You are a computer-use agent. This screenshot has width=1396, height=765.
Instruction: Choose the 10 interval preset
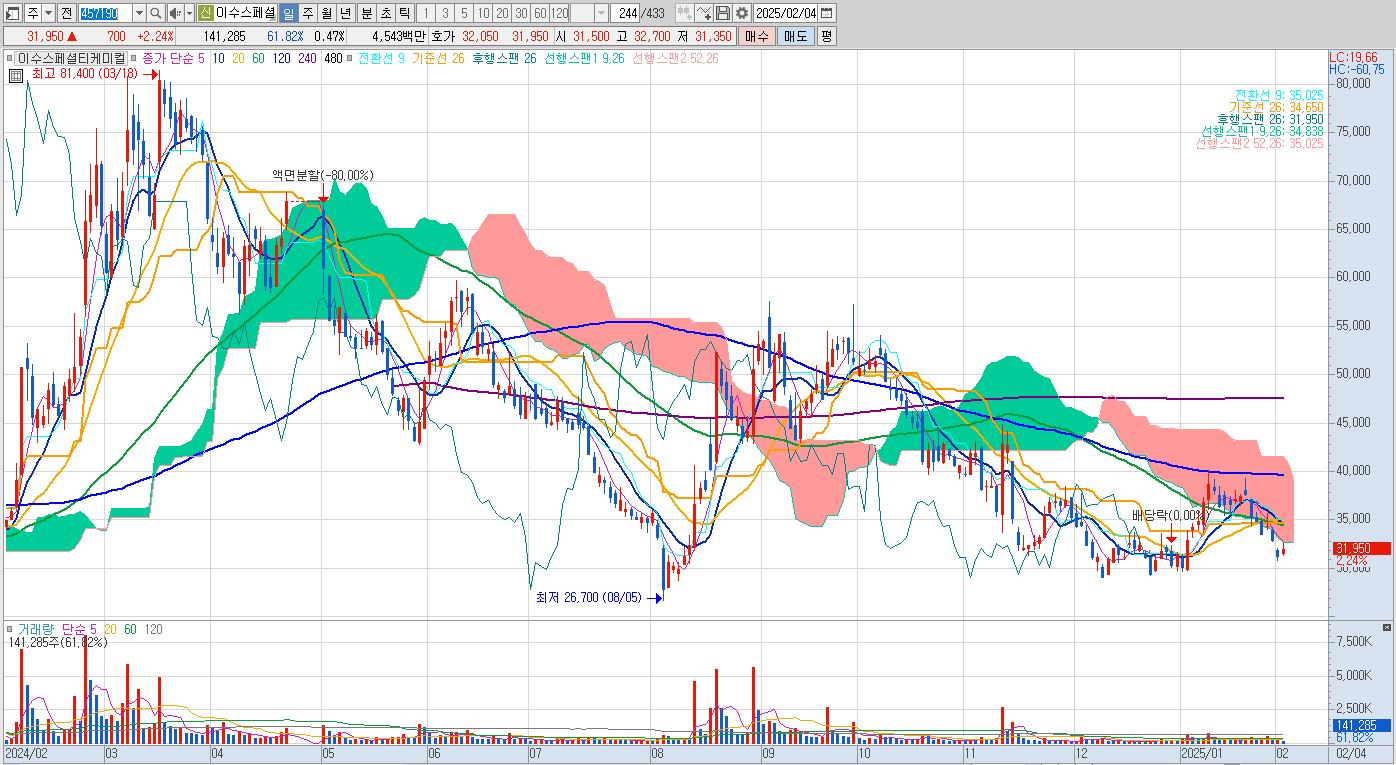pyautogui.click(x=483, y=13)
